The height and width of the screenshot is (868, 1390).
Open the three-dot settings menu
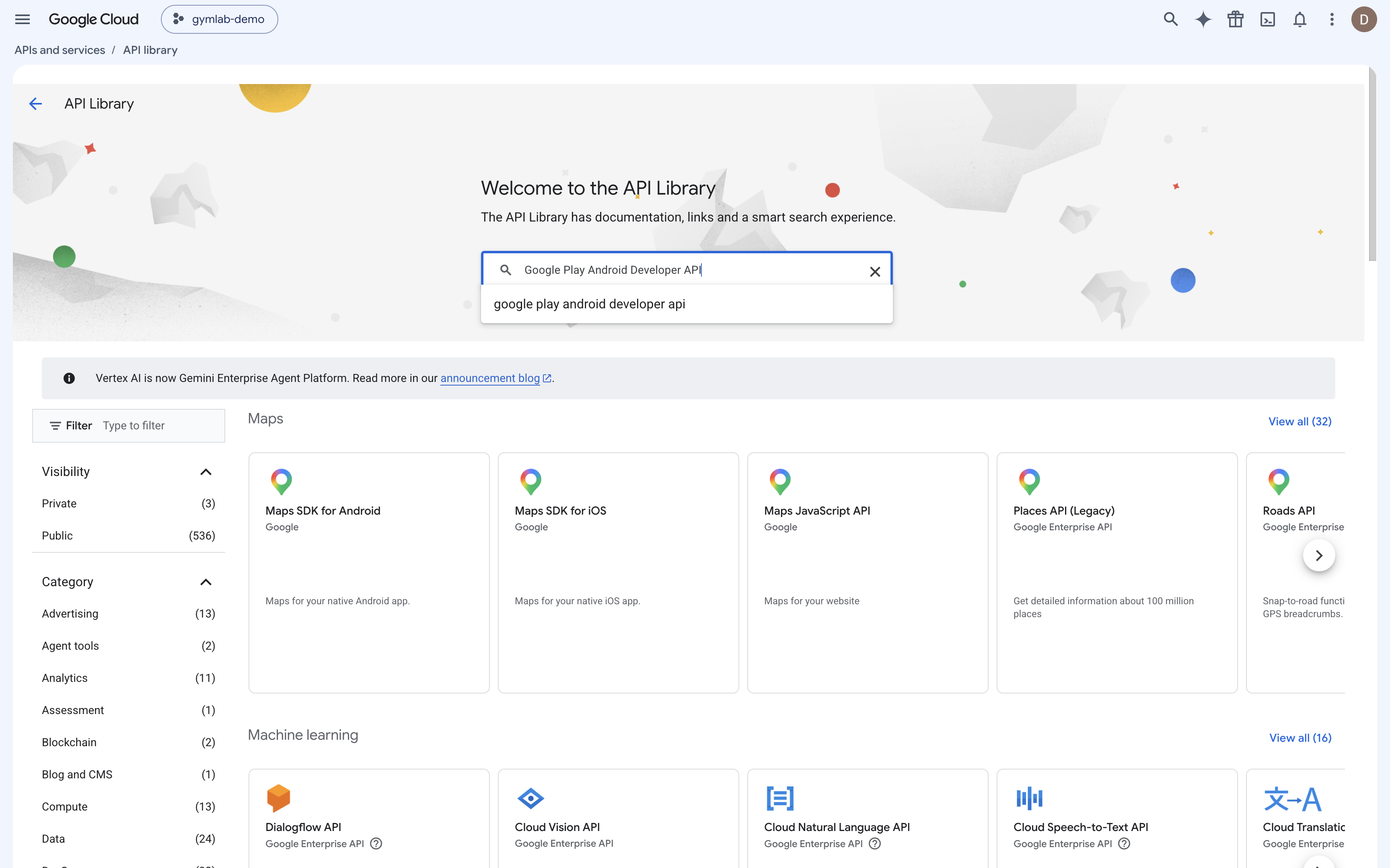[1331, 19]
